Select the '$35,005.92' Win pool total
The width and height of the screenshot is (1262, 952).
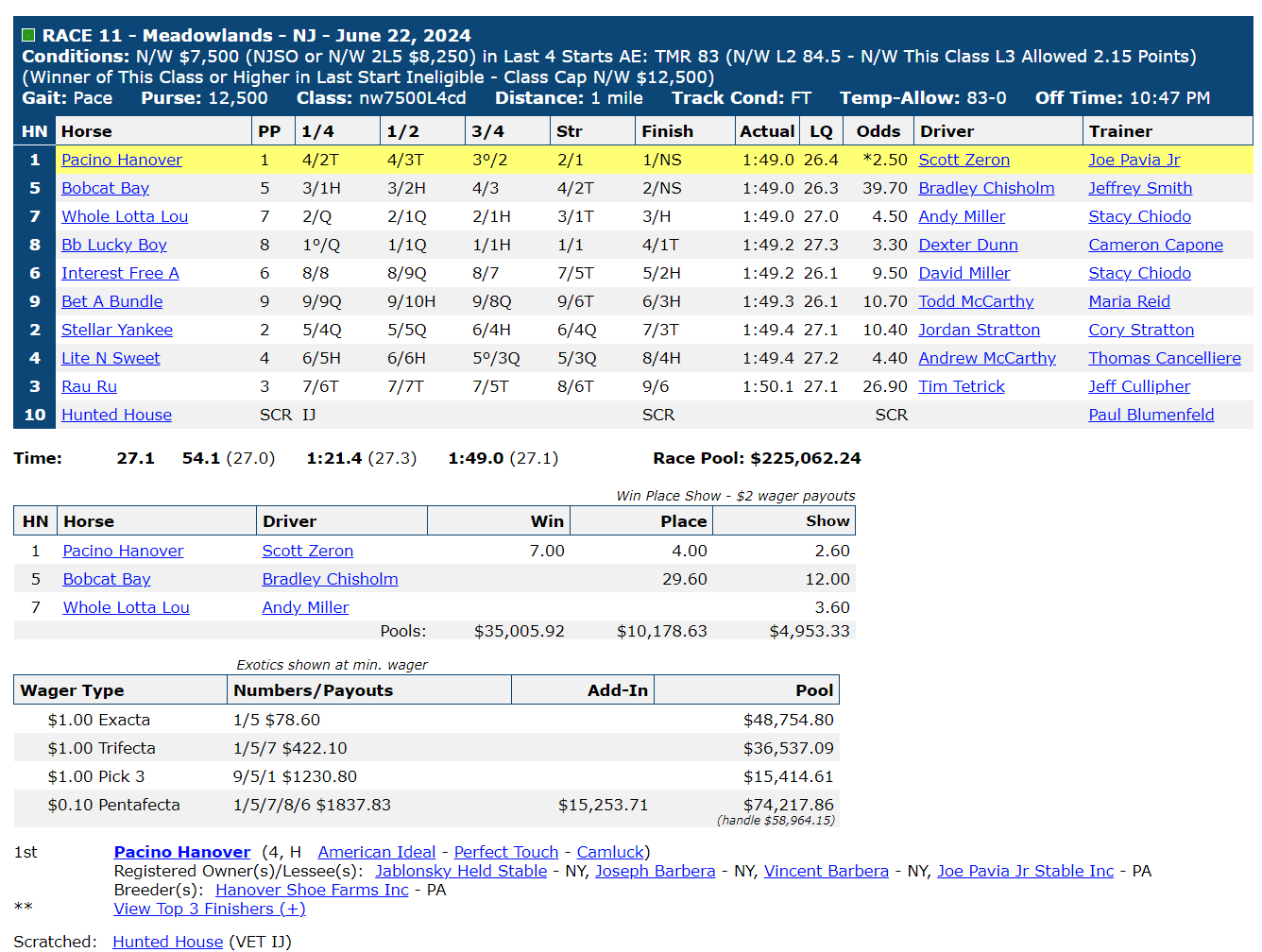(x=519, y=631)
